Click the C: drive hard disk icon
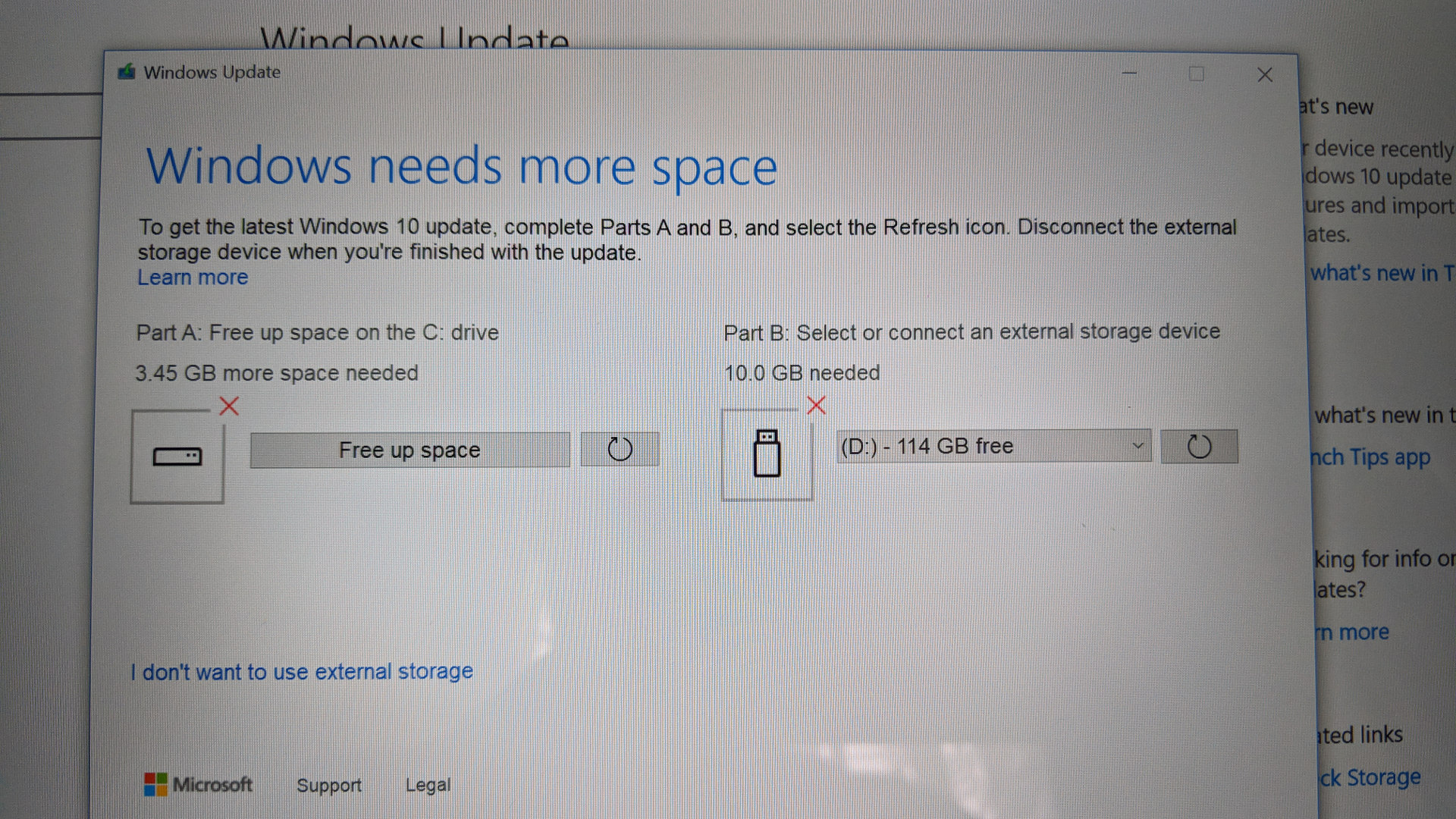This screenshot has height=819, width=1456. tap(177, 457)
